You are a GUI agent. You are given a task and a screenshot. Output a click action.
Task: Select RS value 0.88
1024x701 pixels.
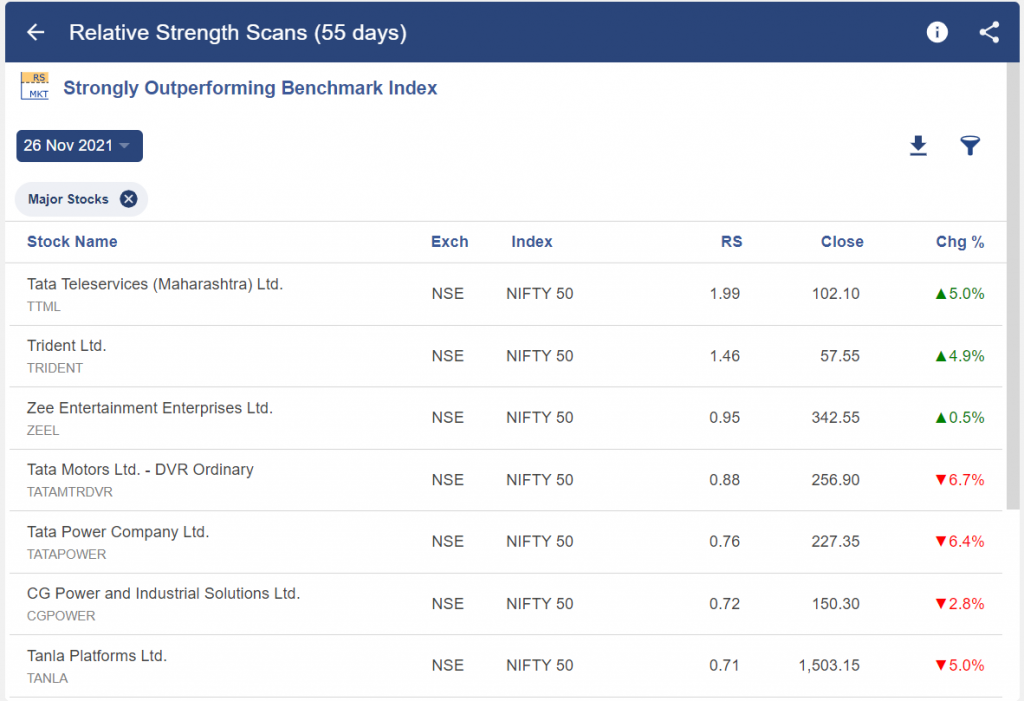click(x=725, y=480)
